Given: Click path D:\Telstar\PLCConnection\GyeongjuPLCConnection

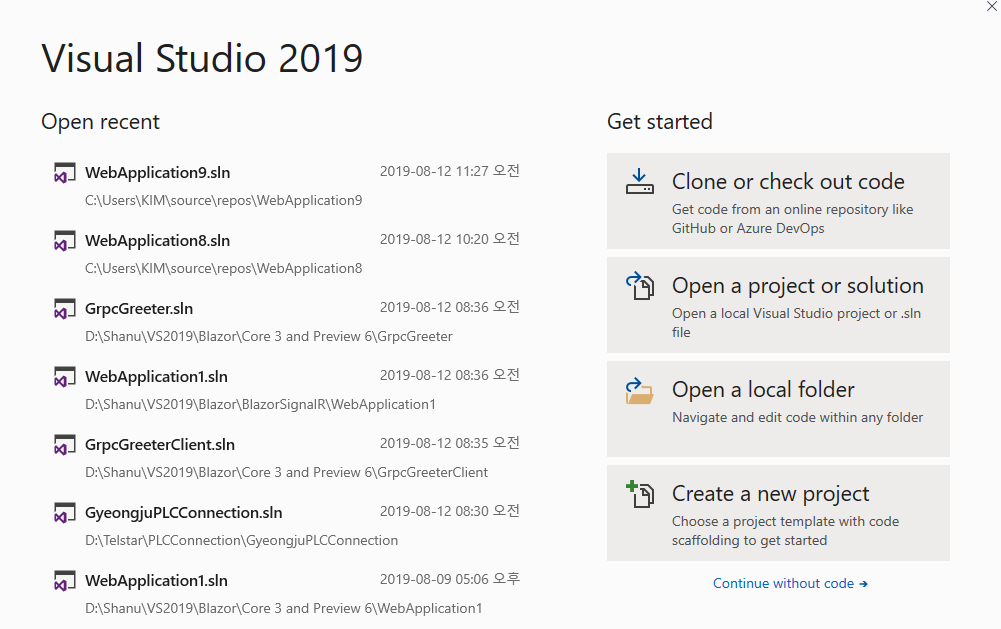Looking at the screenshot, I should 241,540.
